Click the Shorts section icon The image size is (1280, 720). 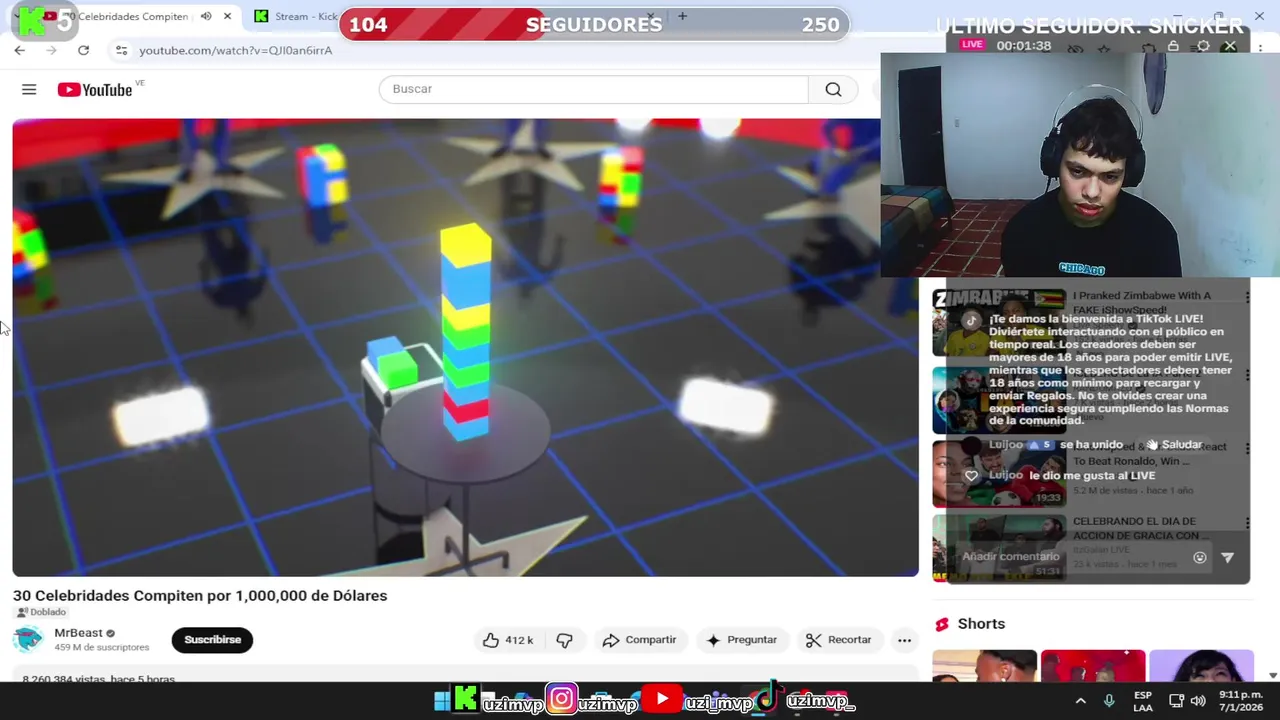pos(941,624)
